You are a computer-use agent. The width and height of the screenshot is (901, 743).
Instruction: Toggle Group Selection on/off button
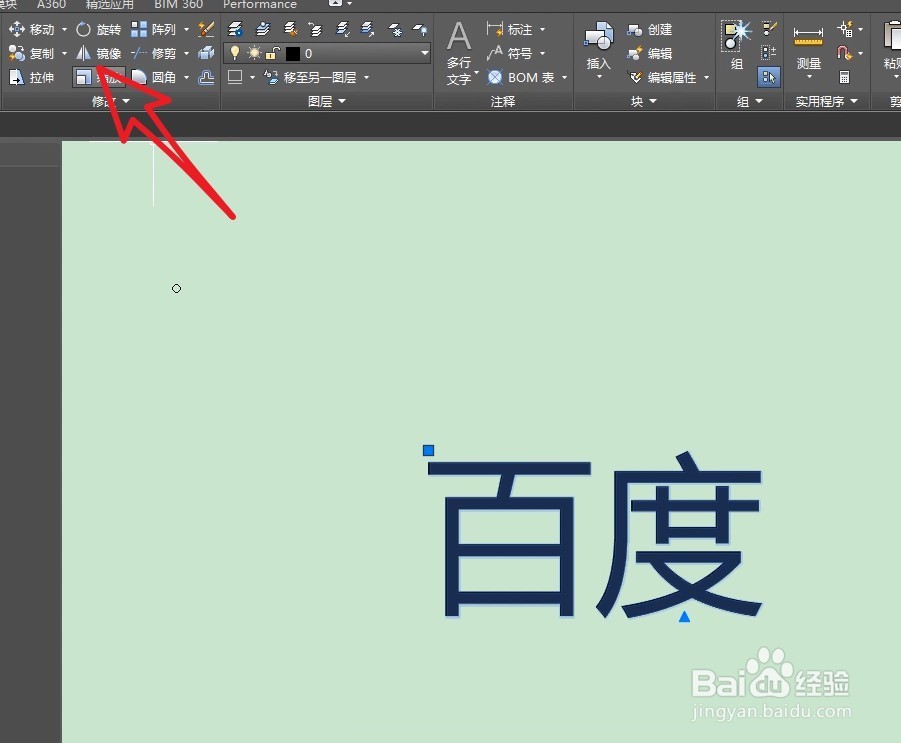(x=769, y=77)
